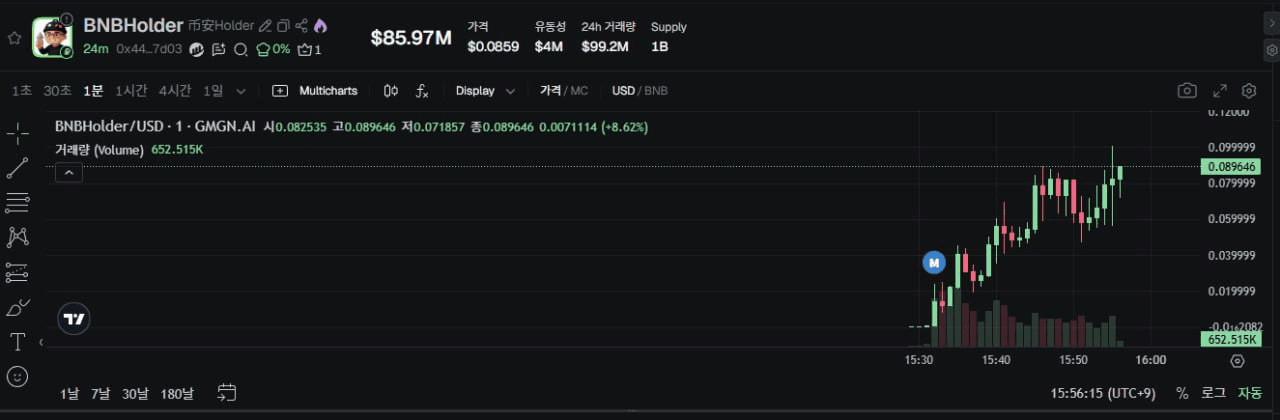Share the BNBHolder token
Viewport: 1280px width, 420px height.
[x=301, y=26]
